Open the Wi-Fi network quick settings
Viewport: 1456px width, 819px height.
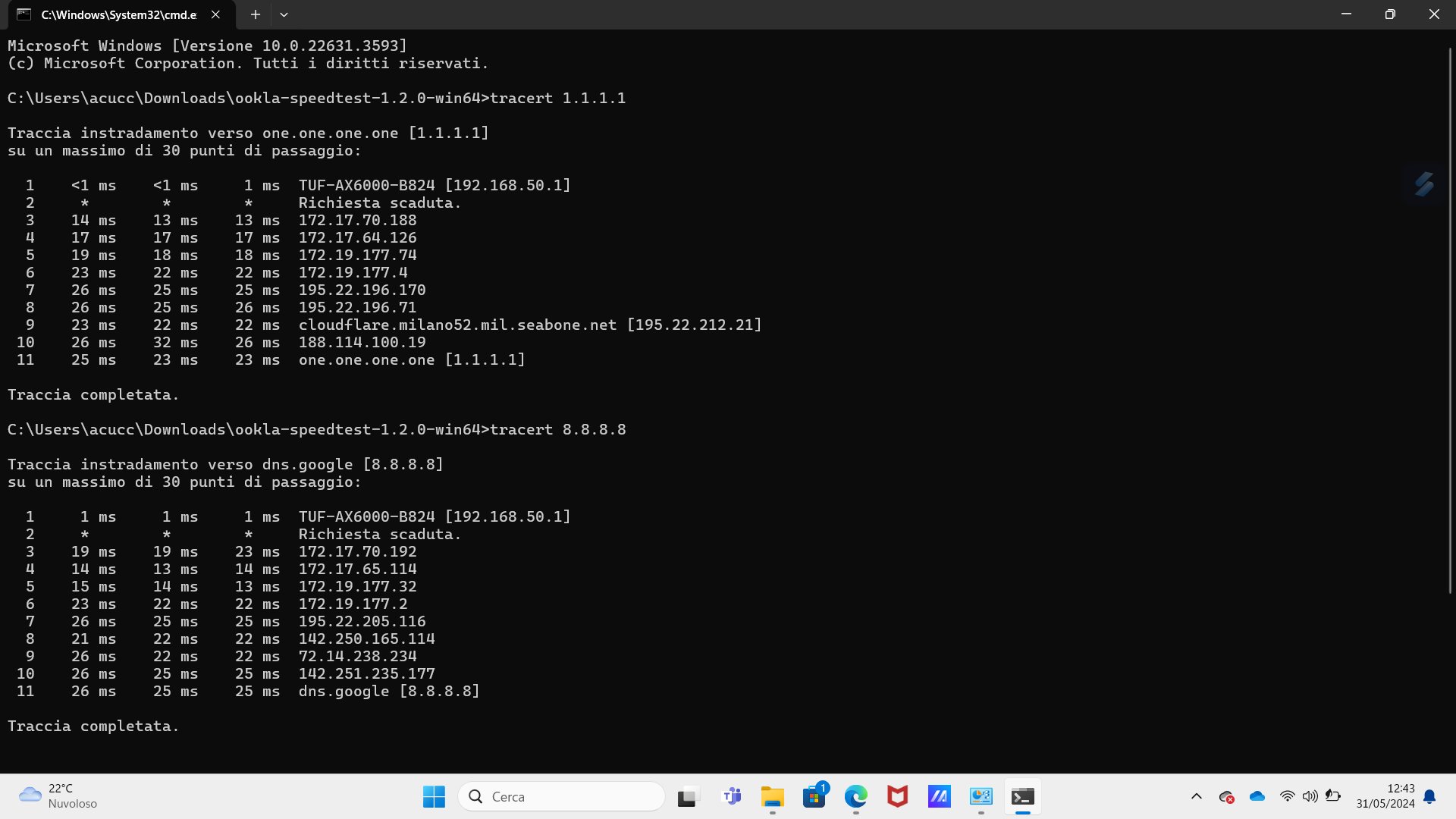point(1287,797)
